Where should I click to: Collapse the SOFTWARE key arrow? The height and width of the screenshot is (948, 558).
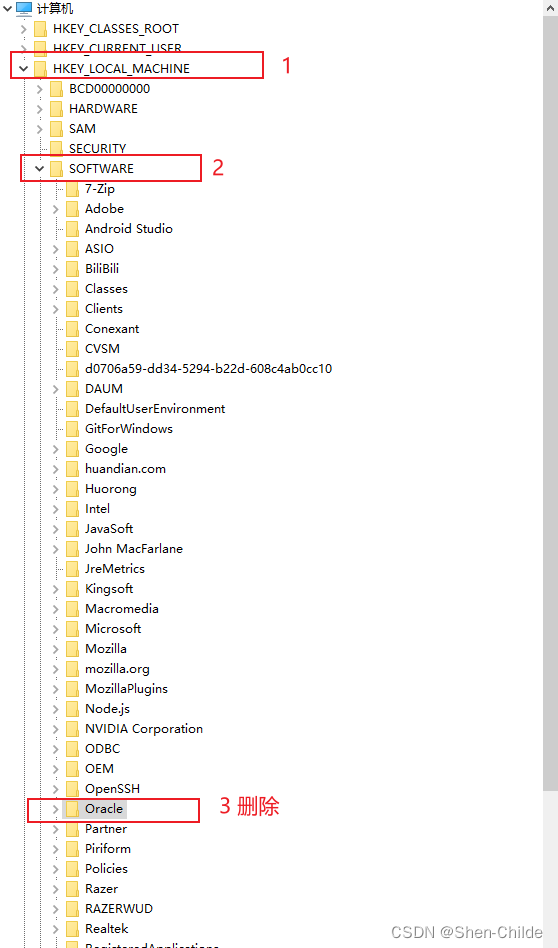point(40,169)
